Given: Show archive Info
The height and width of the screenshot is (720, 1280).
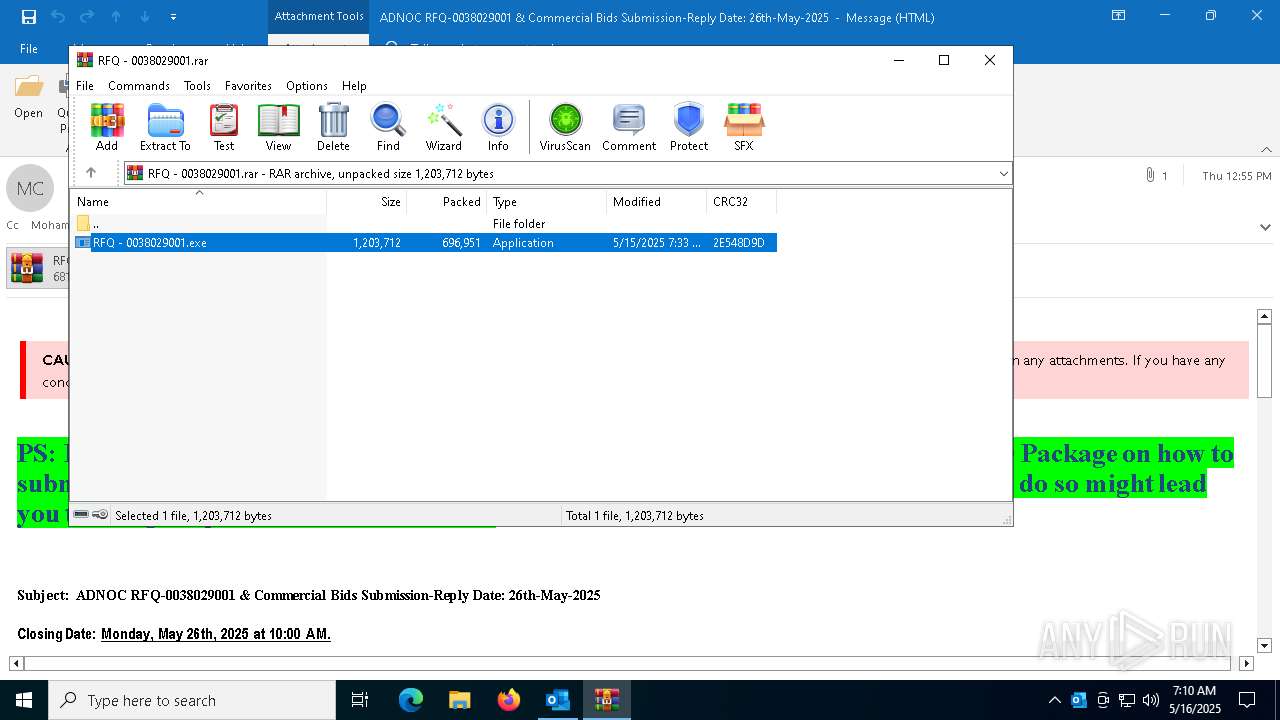Looking at the screenshot, I should [x=498, y=127].
